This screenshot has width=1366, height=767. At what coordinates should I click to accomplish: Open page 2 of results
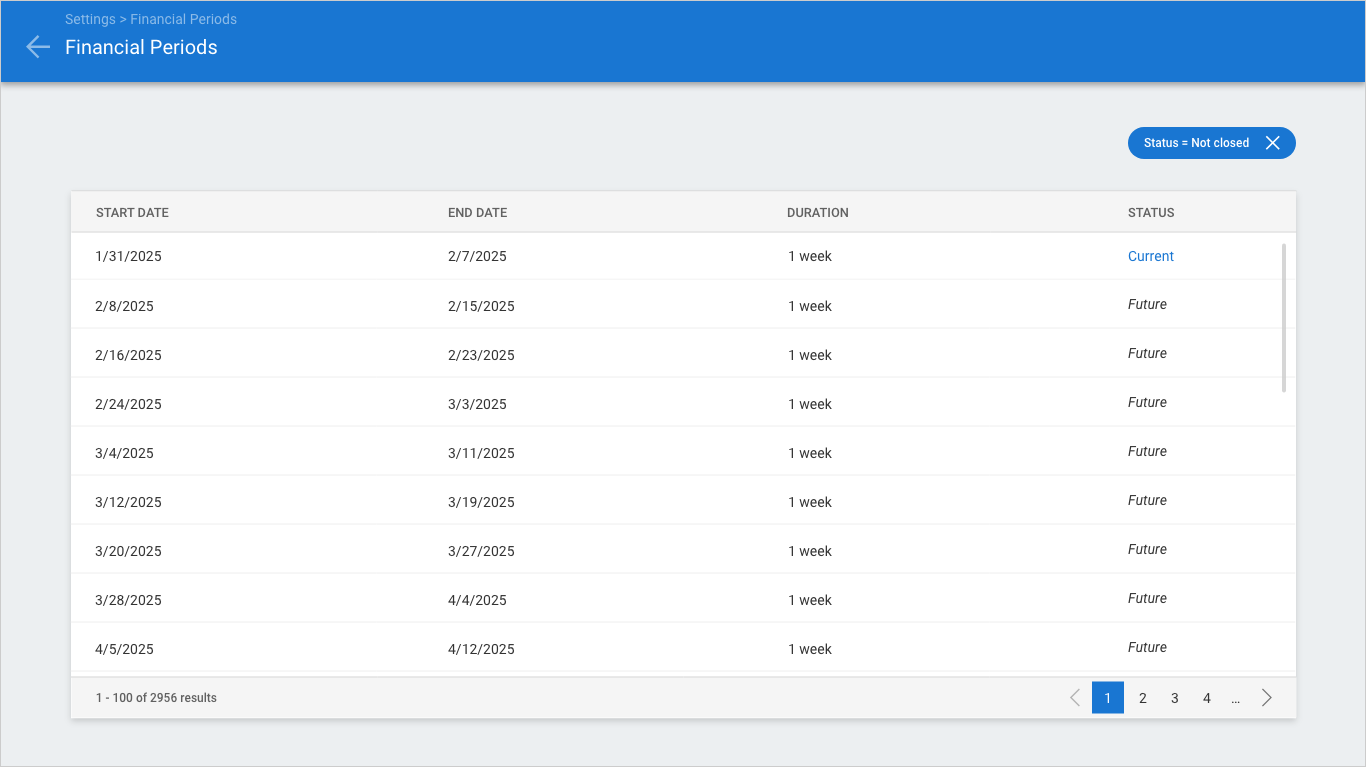(1142, 698)
